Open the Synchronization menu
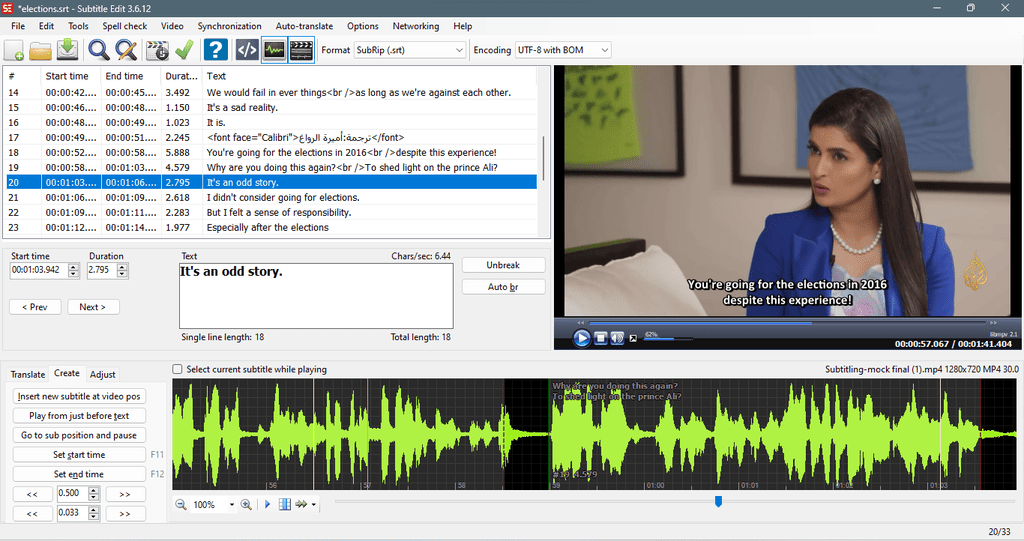Image resolution: width=1024 pixels, height=541 pixels. coord(229,26)
